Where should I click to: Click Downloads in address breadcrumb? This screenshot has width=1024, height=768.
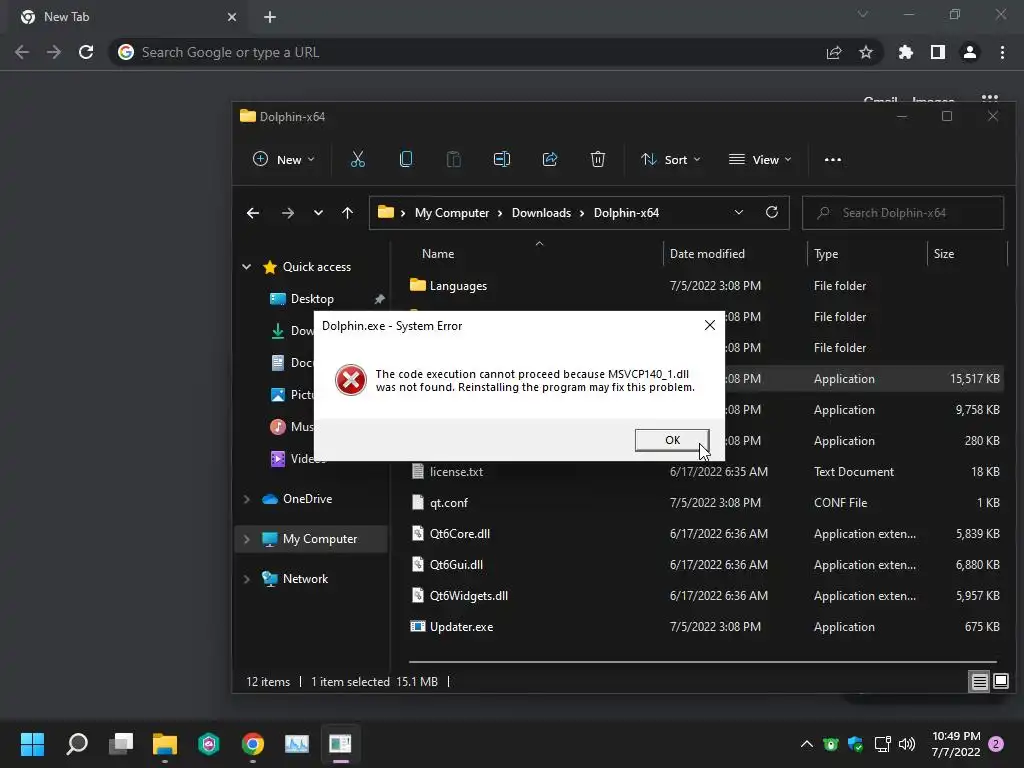click(x=541, y=213)
